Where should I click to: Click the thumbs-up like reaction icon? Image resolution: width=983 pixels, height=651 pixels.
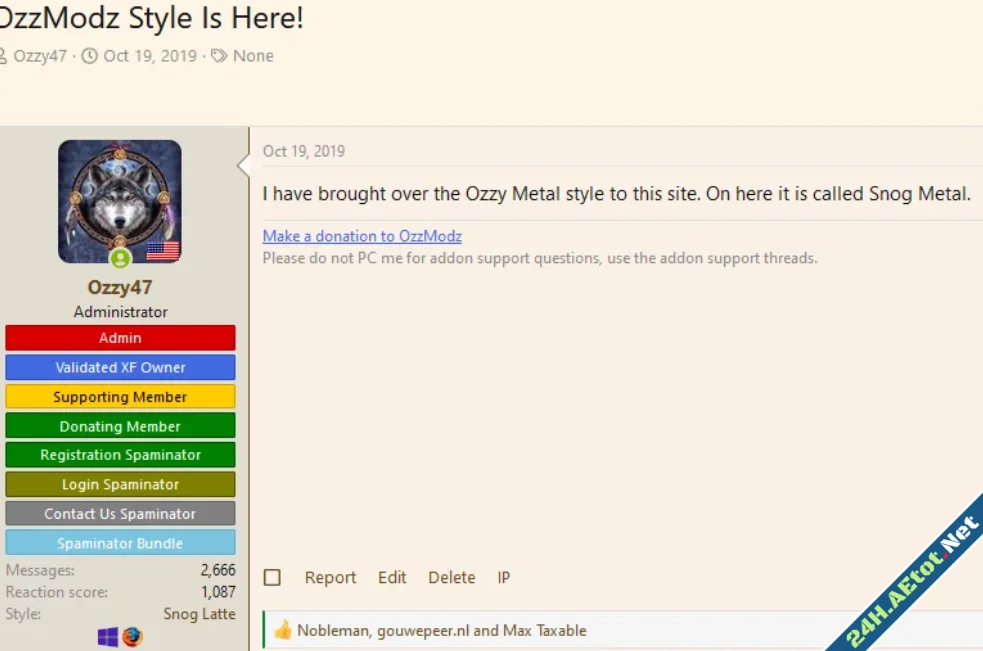pos(283,630)
